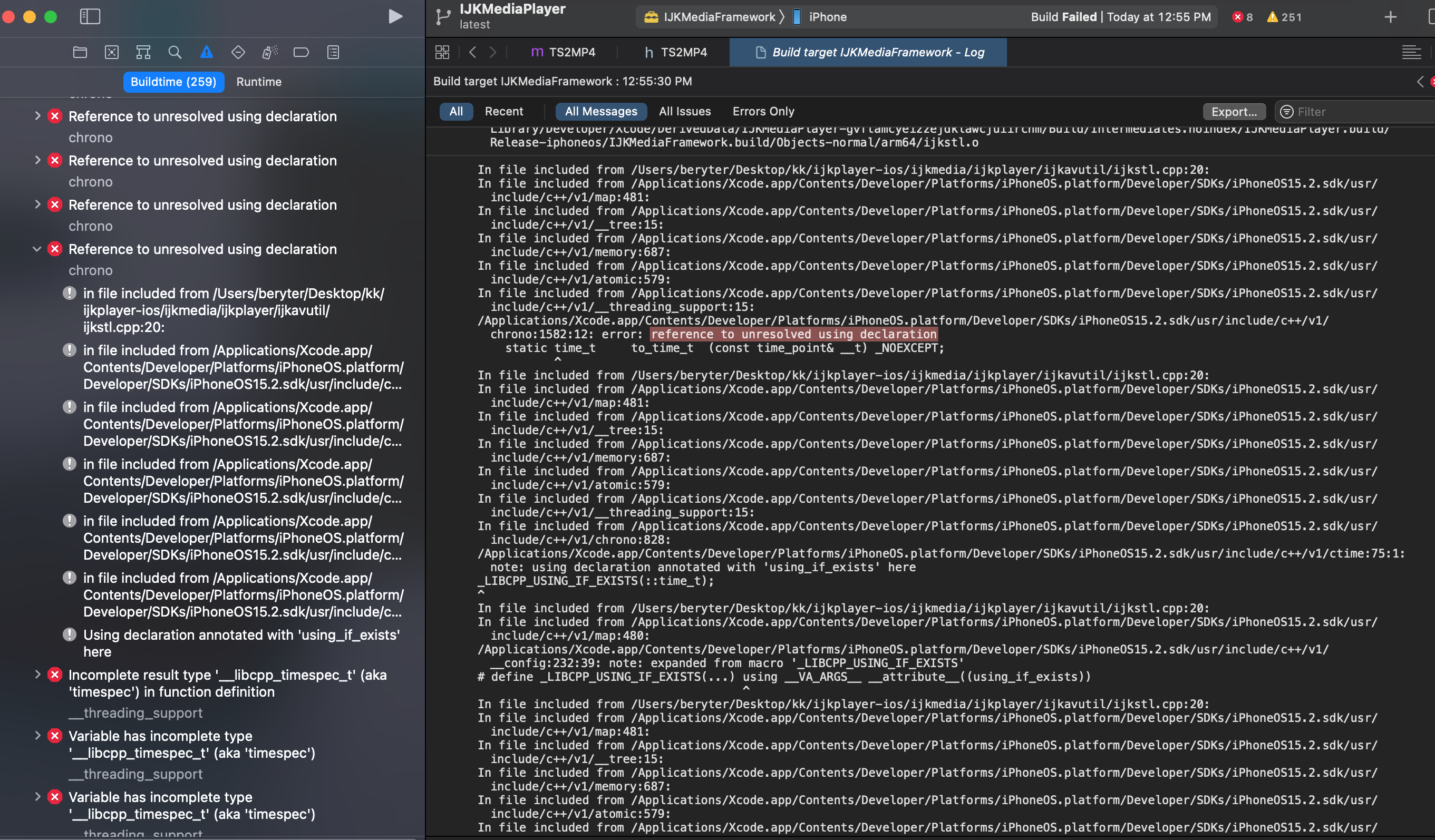Expand the Incomplete result type error
Screen dimensions: 1435x840
pyautogui.click(x=37, y=675)
